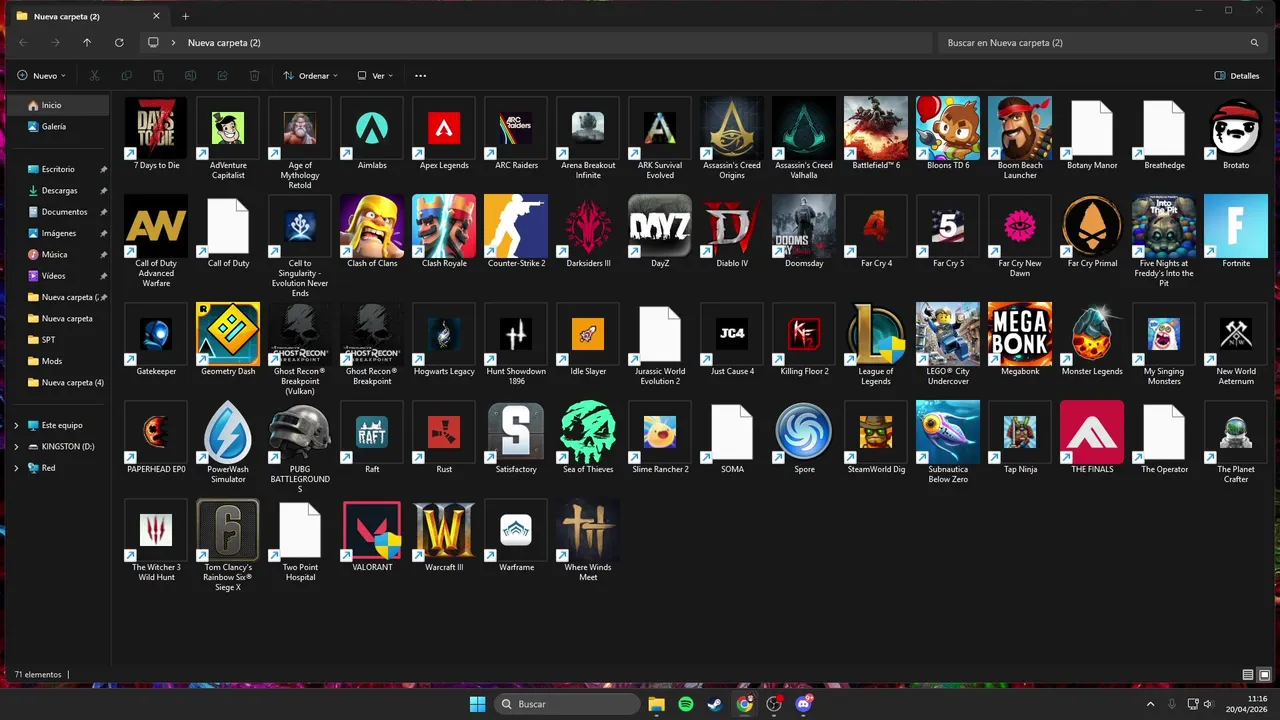
Task: Click the address bar path Nueva carpeta (2)
Action: (x=224, y=43)
